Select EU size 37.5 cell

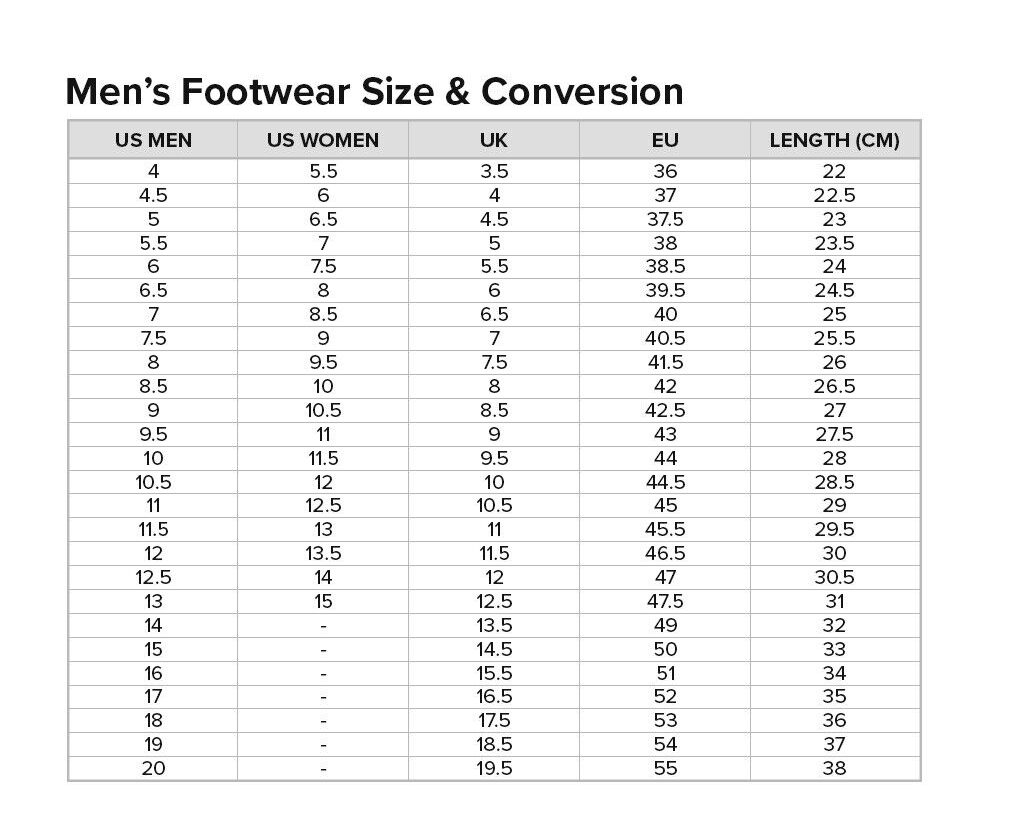tap(665, 219)
